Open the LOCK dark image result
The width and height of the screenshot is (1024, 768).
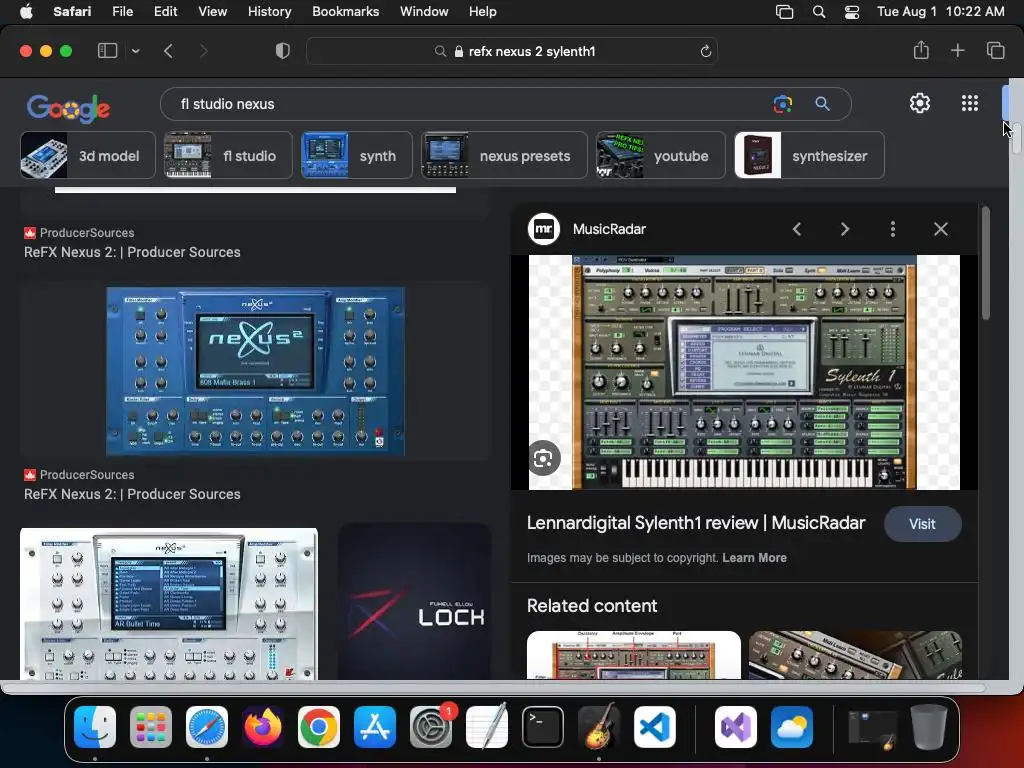pos(414,601)
